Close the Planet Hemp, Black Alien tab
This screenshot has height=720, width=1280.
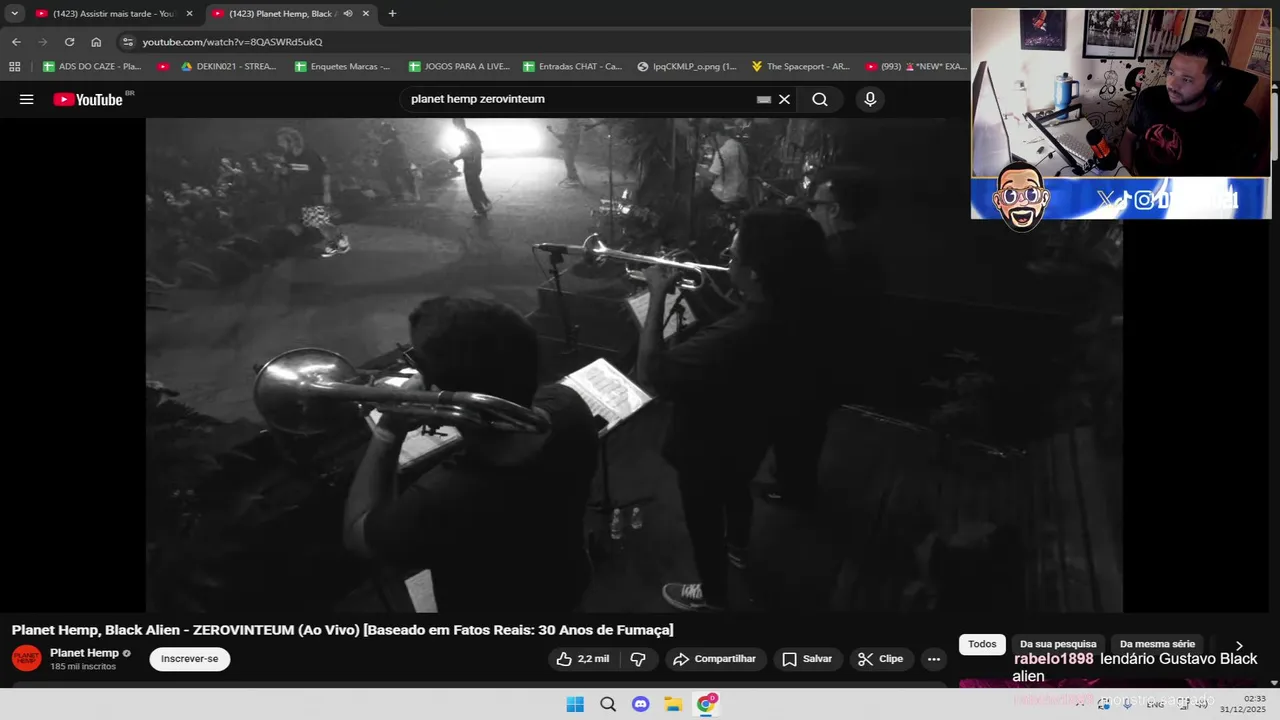click(x=366, y=14)
